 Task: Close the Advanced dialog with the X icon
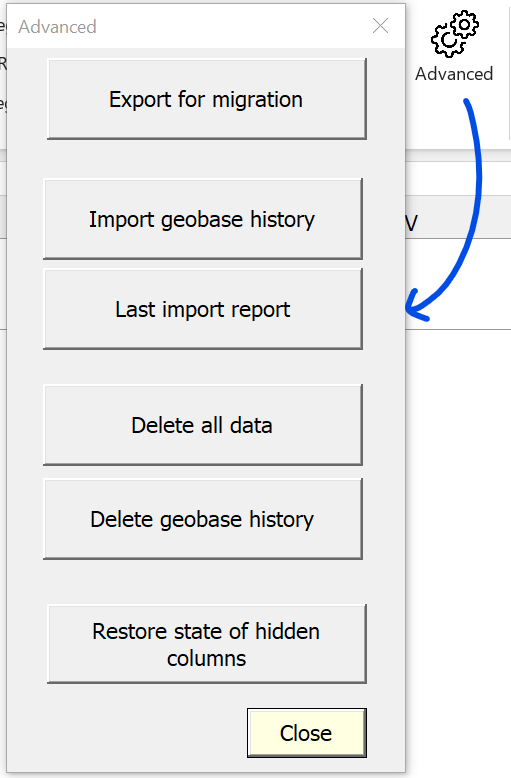click(381, 26)
